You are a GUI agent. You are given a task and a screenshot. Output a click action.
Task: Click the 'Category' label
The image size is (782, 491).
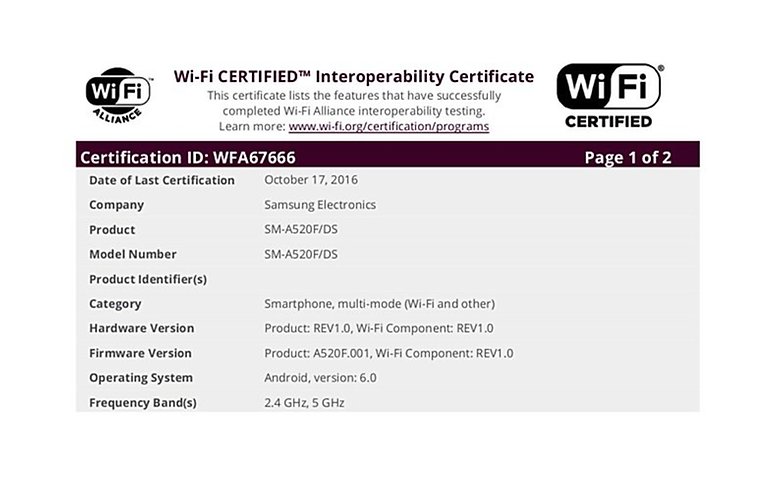coord(115,304)
